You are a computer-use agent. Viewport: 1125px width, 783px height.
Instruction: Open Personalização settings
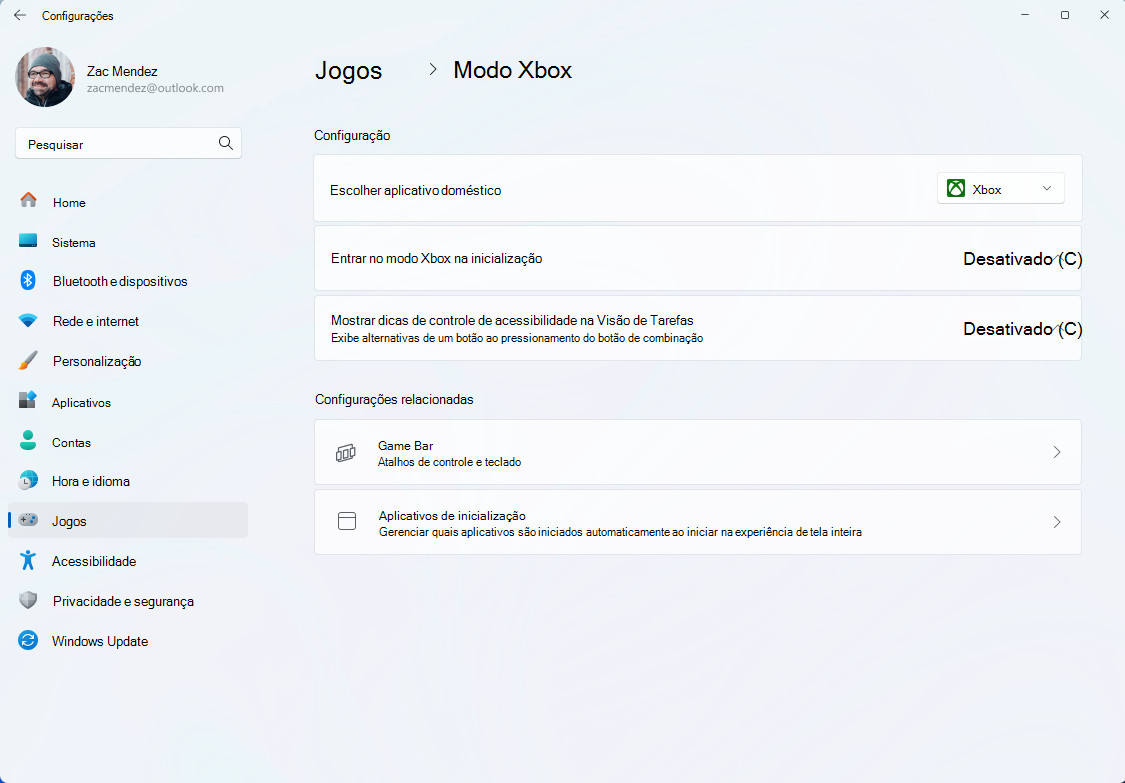(128, 362)
